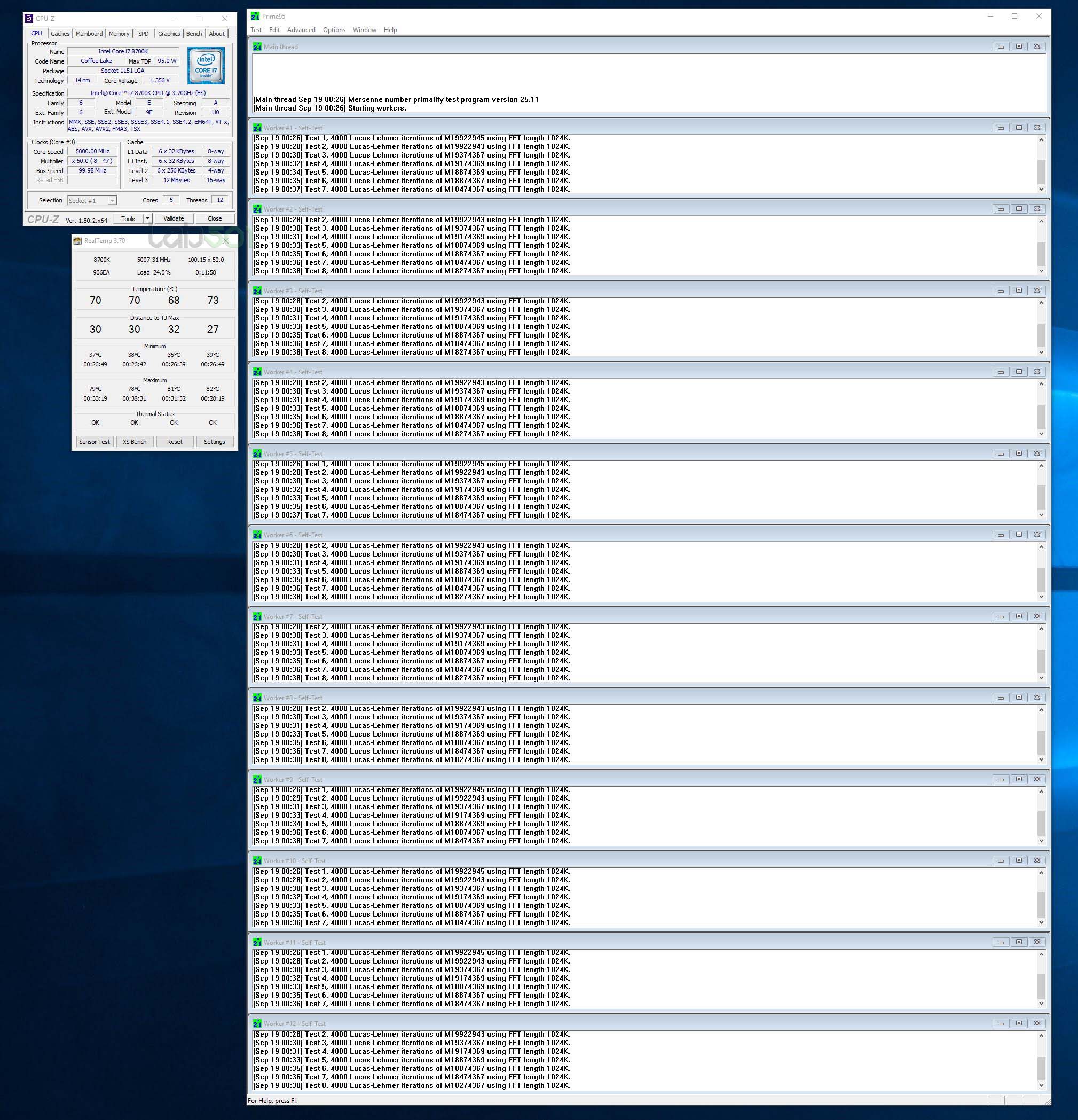Click Worker #7 scroll up arrow
1078x1120 pixels.
point(1041,629)
